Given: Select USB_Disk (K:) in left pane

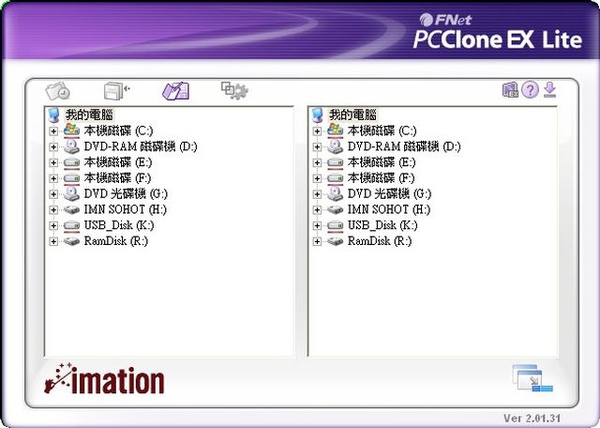Looking at the screenshot, I should [119, 225].
